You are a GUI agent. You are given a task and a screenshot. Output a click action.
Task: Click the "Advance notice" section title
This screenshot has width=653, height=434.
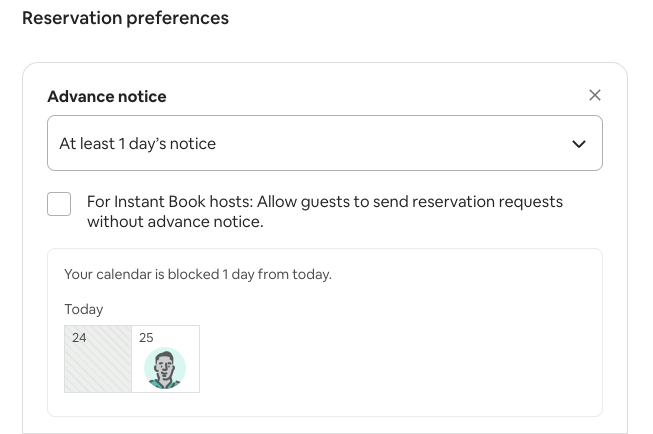click(107, 97)
